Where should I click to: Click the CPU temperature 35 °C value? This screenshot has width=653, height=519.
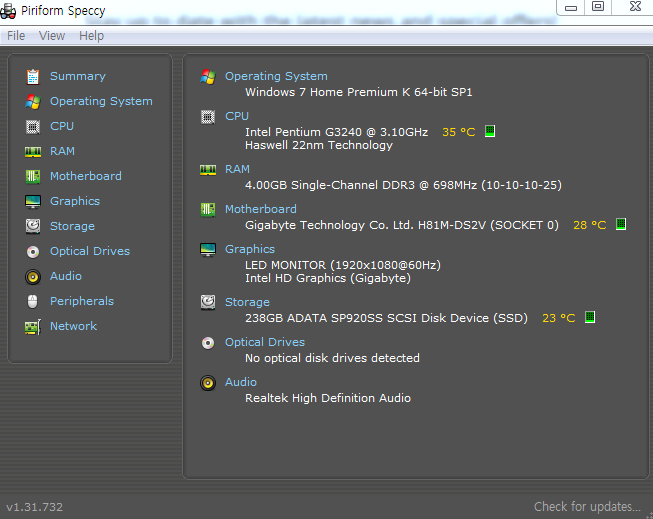(459, 132)
